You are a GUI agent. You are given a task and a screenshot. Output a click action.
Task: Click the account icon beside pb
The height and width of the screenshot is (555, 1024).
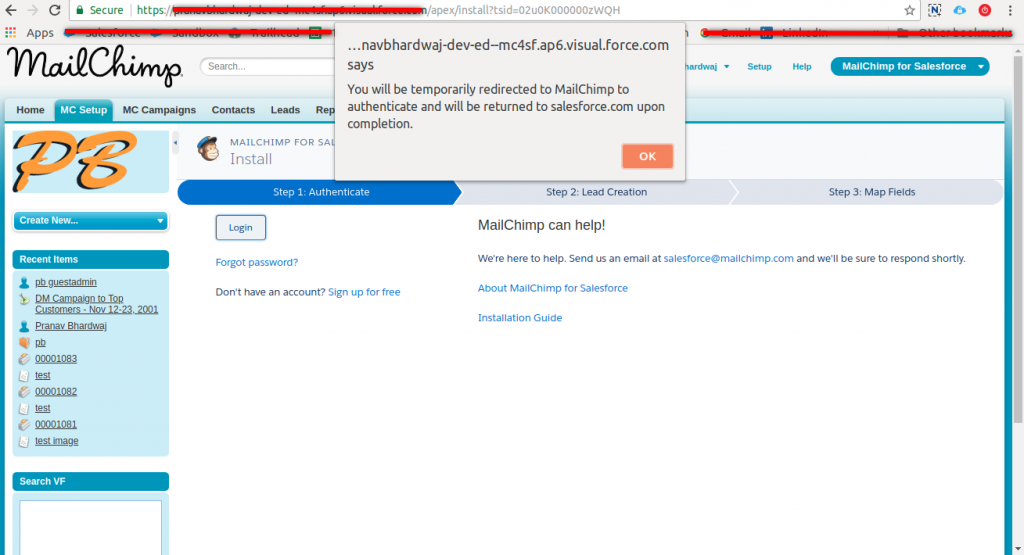(24, 342)
